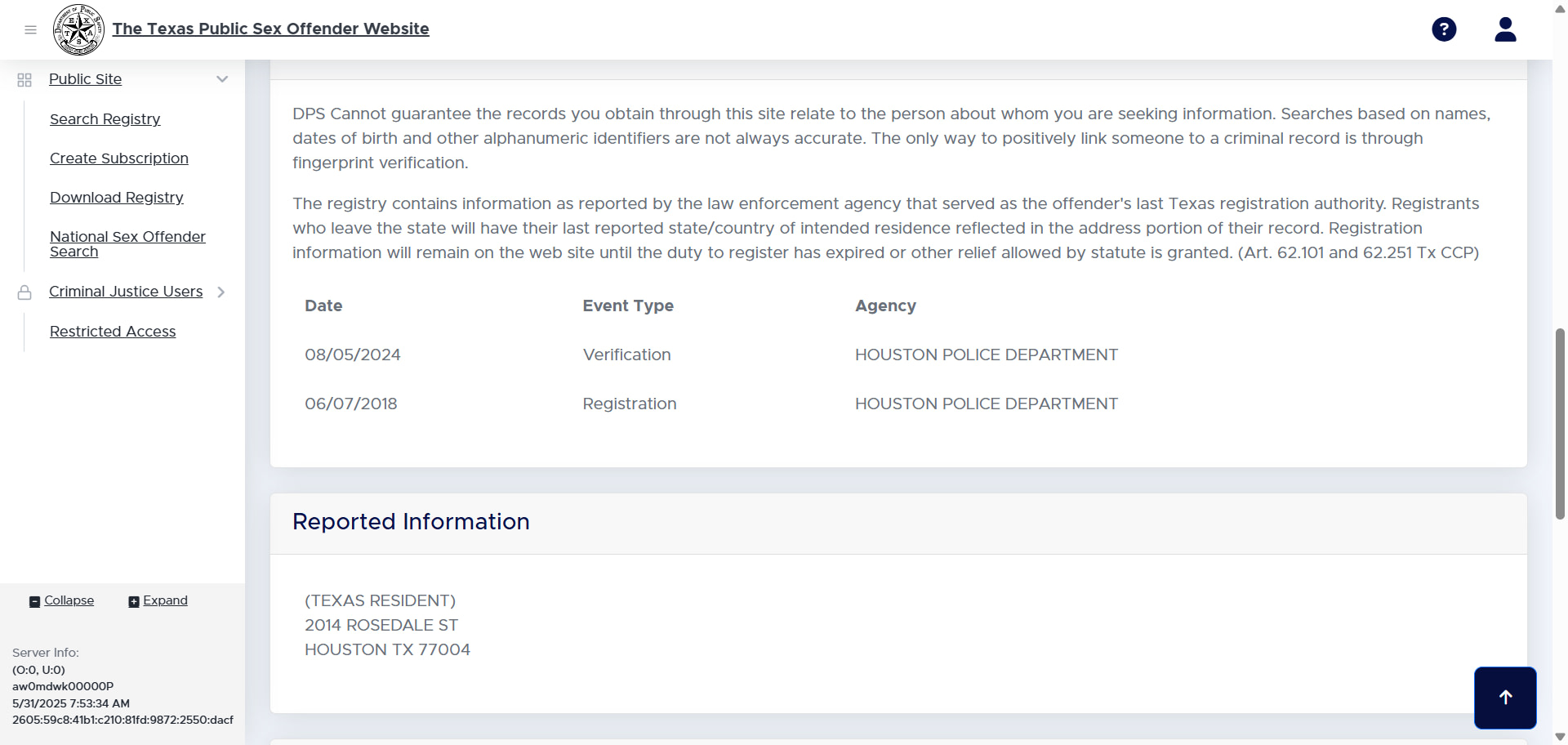Click the Registration event type cell
The height and width of the screenshot is (745, 1568).
coord(630,404)
